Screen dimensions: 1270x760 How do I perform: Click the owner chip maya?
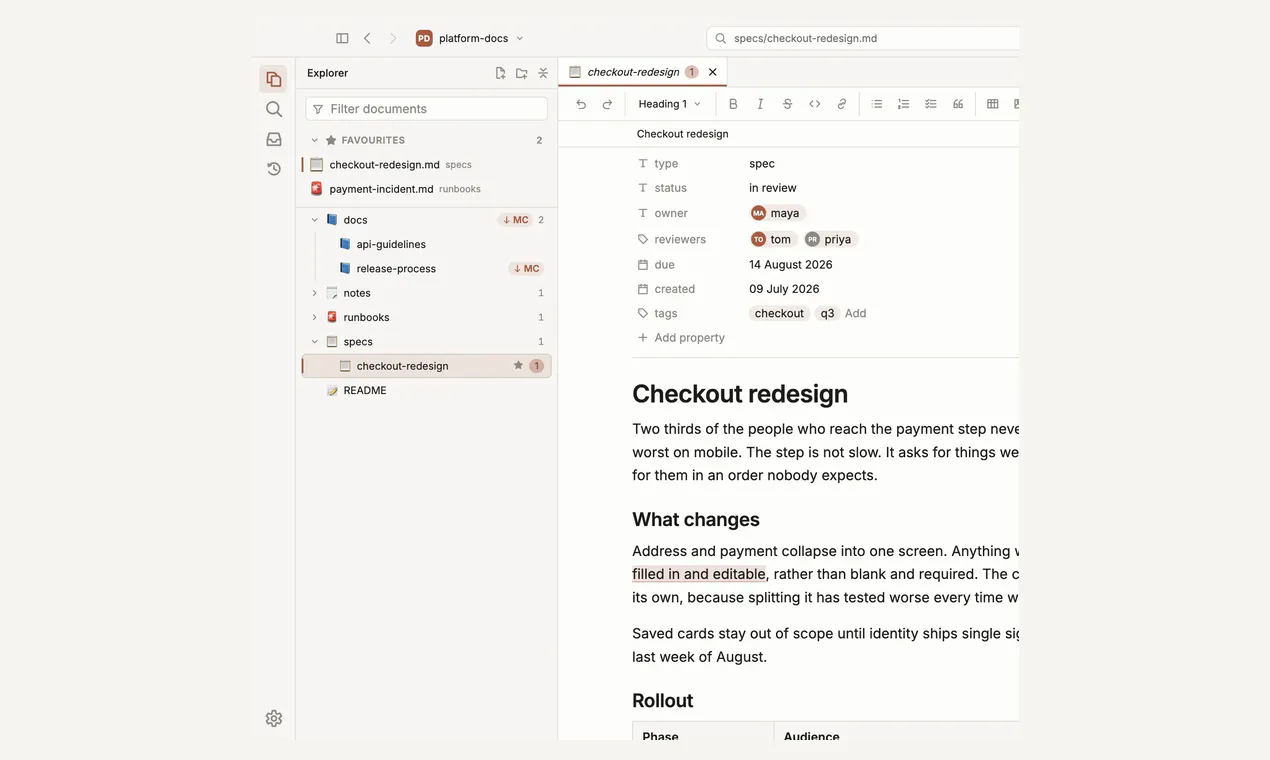click(x=777, y=213)
